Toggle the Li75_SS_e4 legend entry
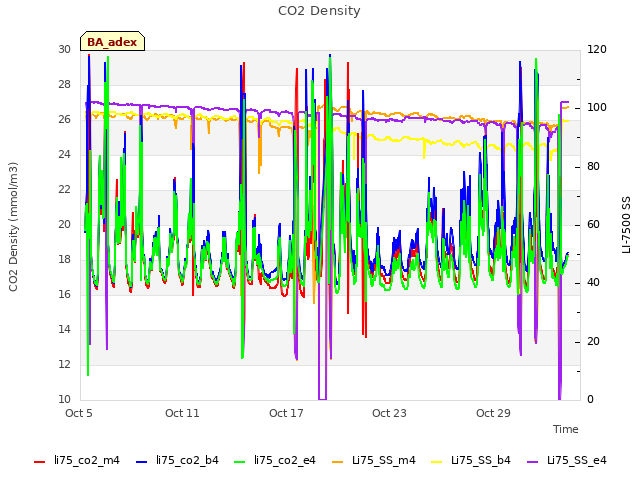Screen dimensions: 640x480 (567, 461)
